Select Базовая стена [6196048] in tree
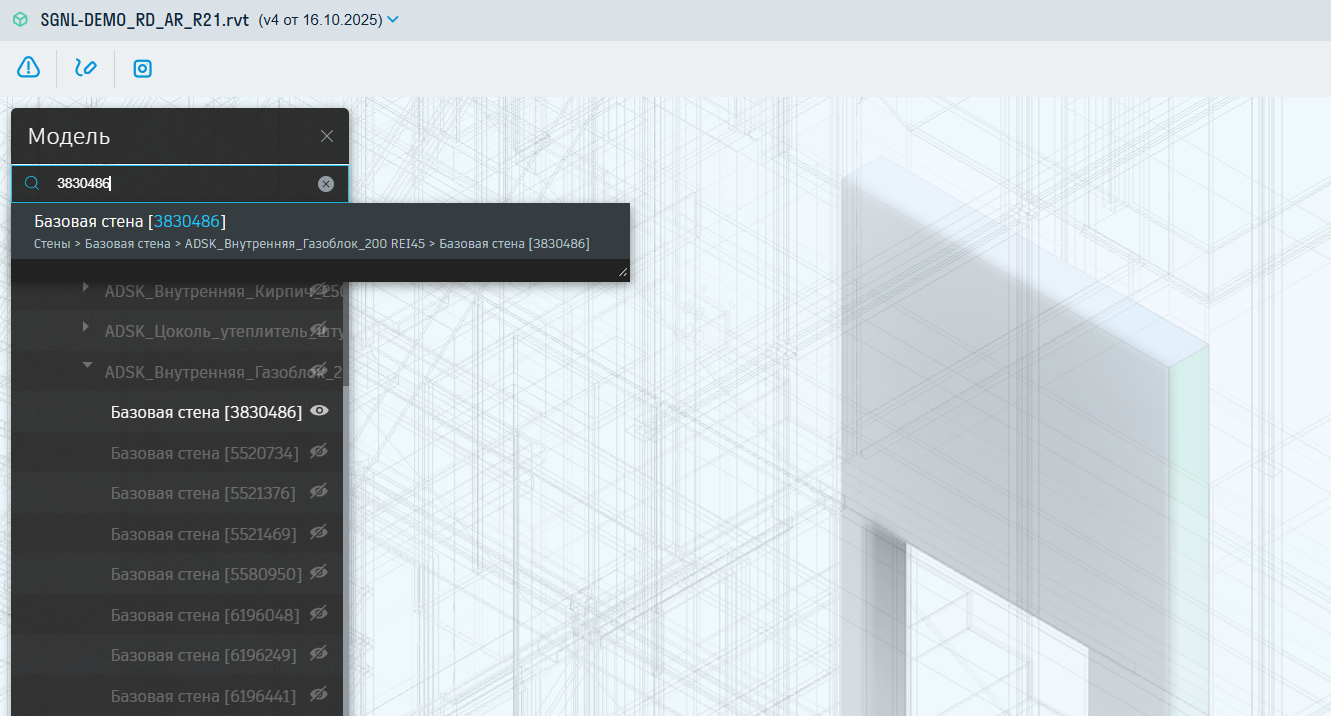1331x716 pixels. (204, 614)
